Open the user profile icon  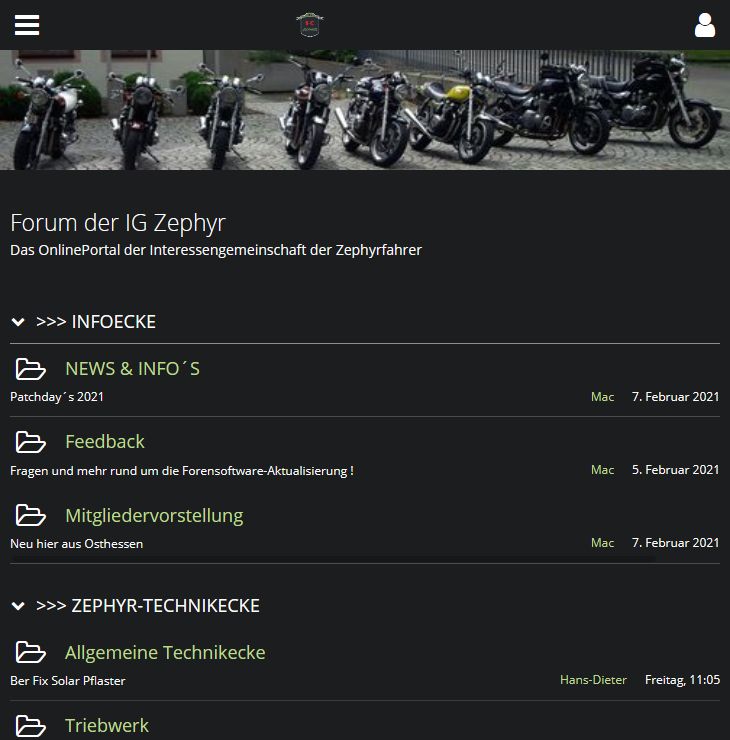(x=705, y=25)
